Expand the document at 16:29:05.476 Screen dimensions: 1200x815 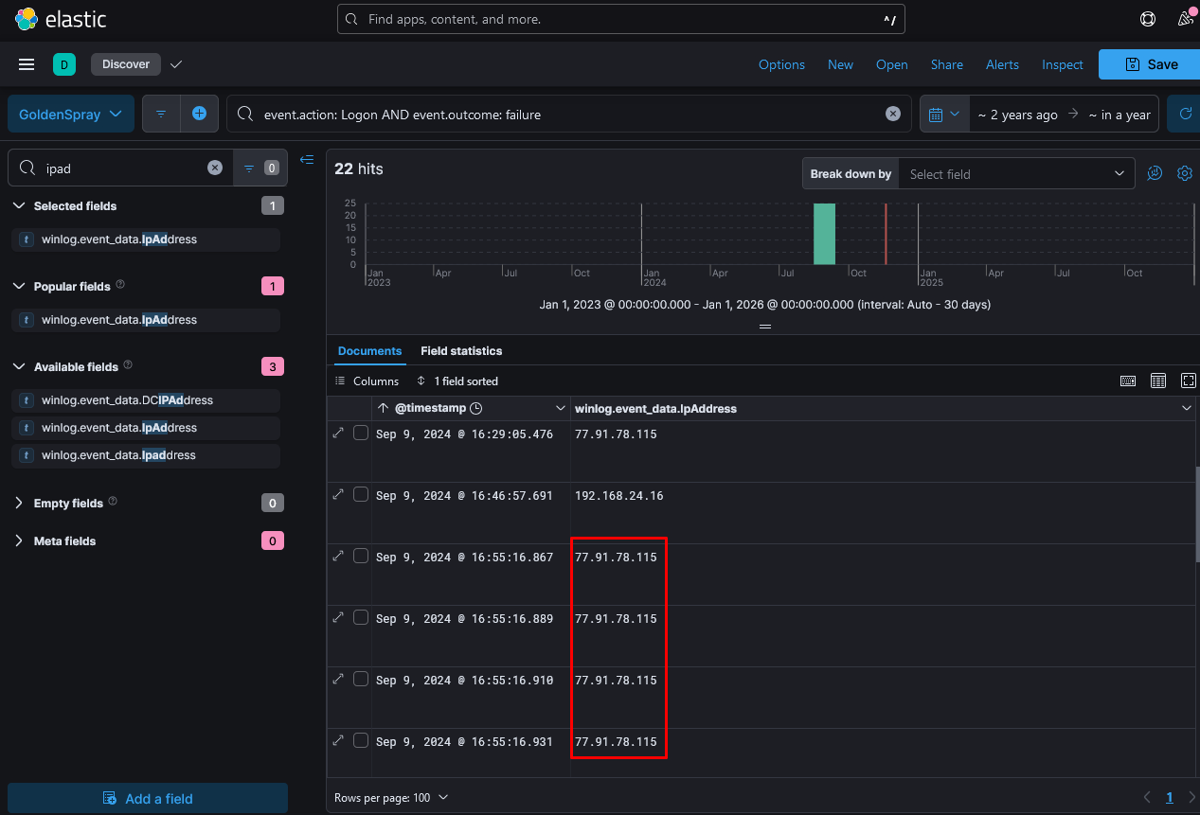pyautogui.click(x=339, y=433)
